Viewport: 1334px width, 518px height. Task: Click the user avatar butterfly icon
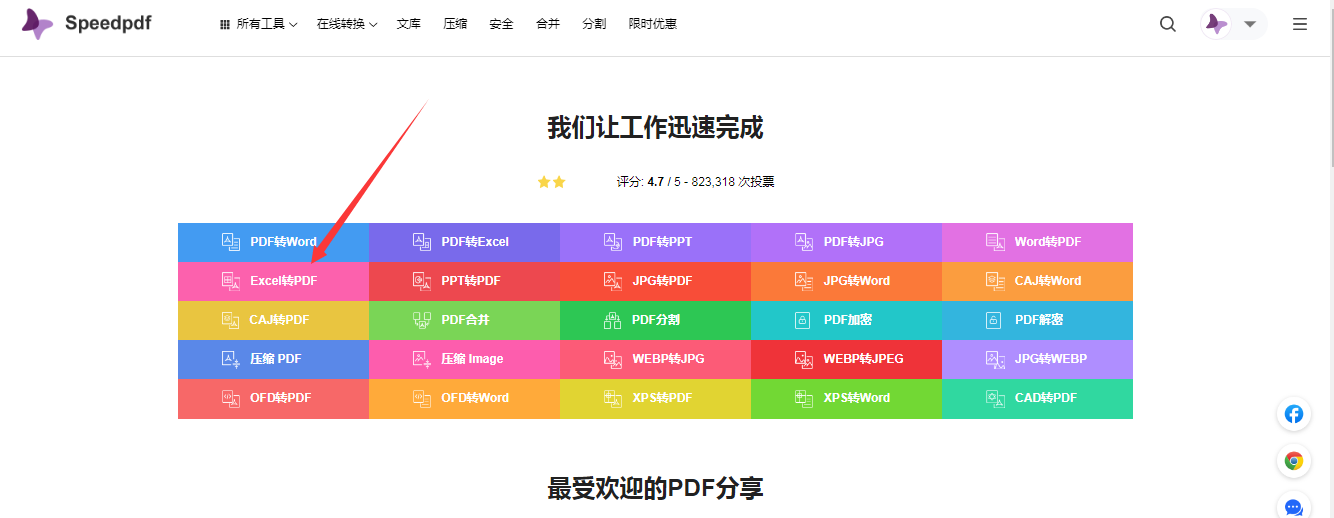point(1216,24)
